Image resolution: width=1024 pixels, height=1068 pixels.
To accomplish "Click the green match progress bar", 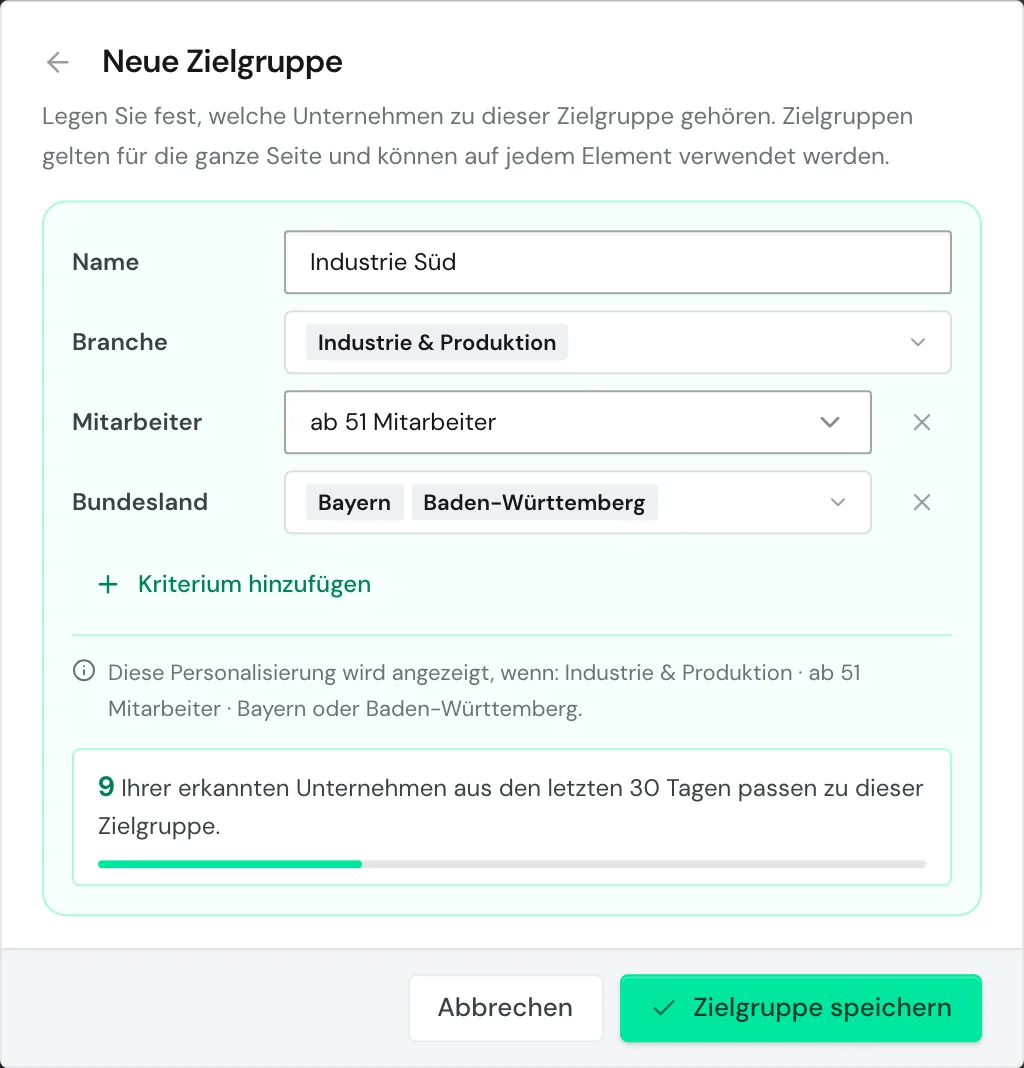I will click(230, 864).
